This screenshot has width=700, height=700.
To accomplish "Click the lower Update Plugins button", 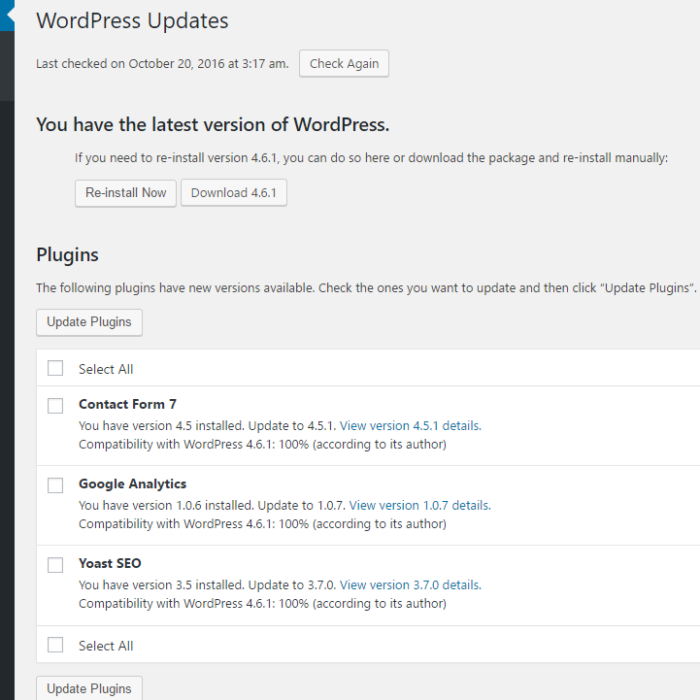I will coord(89,688).
